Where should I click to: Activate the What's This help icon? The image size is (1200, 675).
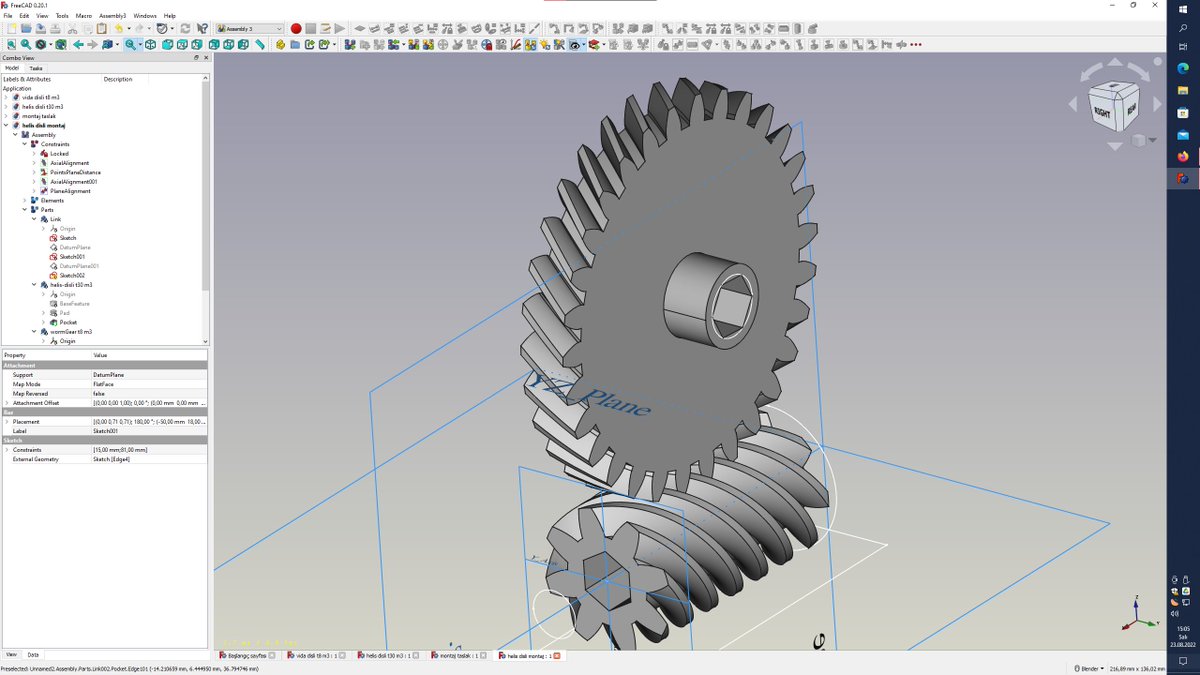pyautogui.click(x=202, y=28)
